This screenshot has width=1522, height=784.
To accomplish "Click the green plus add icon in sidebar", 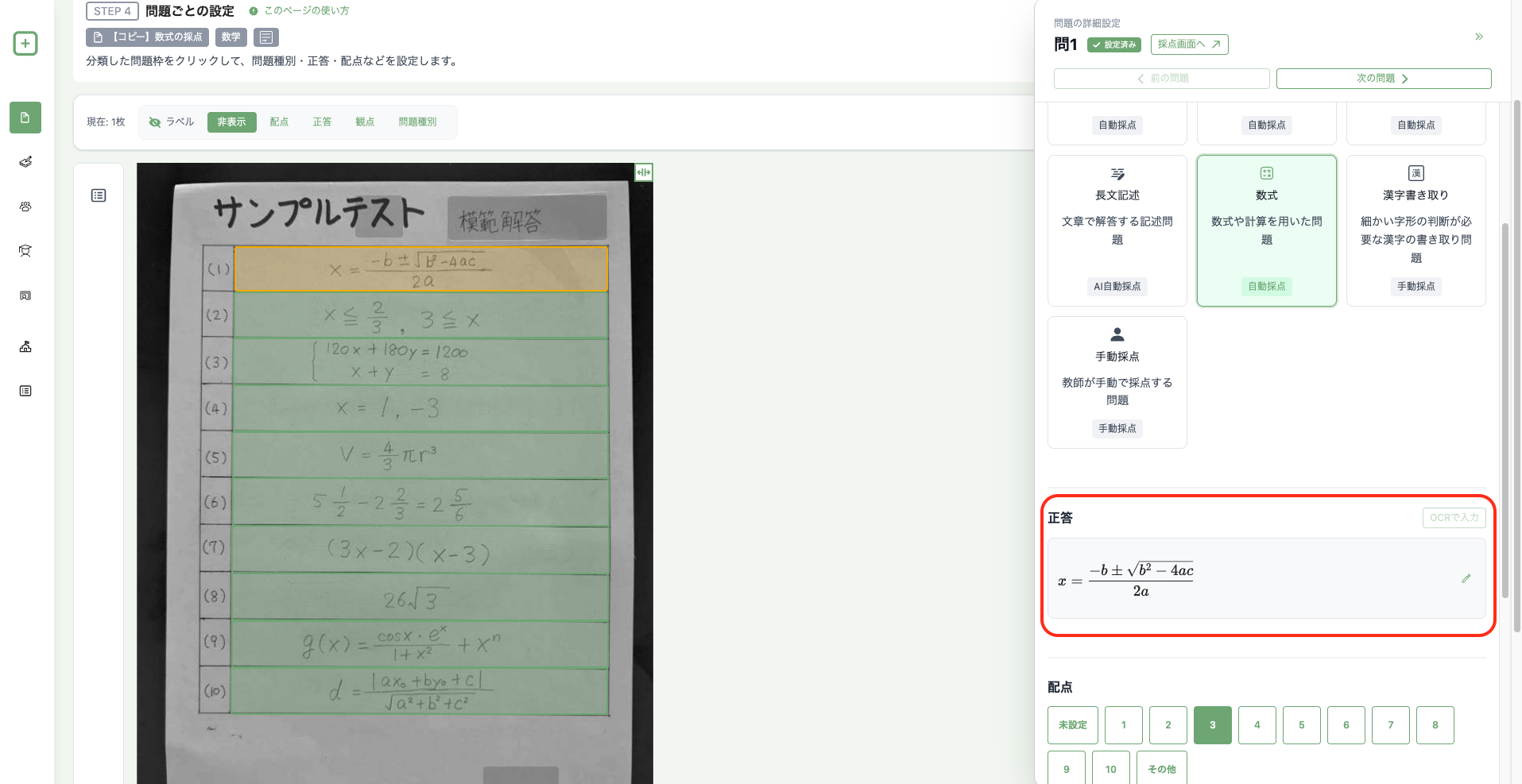I will 25,44.
